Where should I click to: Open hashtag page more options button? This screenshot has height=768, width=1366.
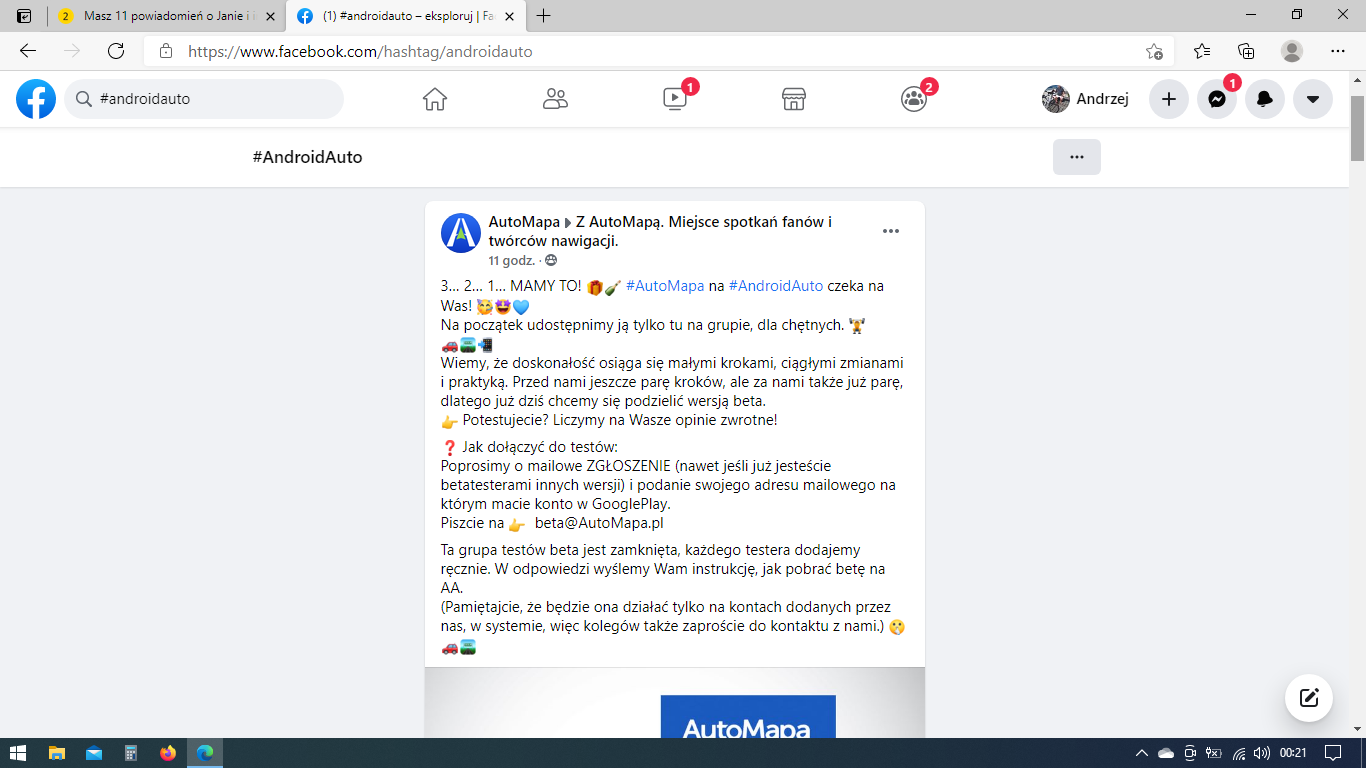[x=1077, y=157]
